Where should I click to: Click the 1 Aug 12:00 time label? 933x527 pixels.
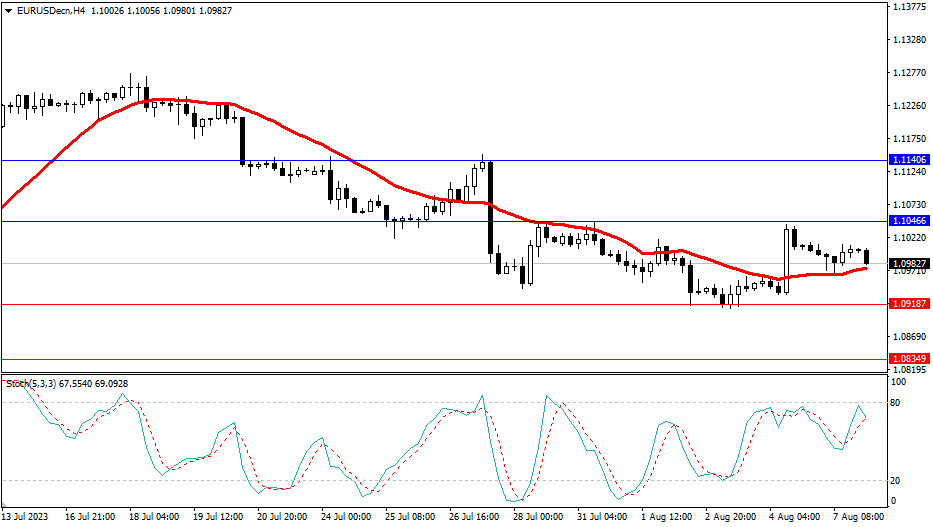point(664,517)
